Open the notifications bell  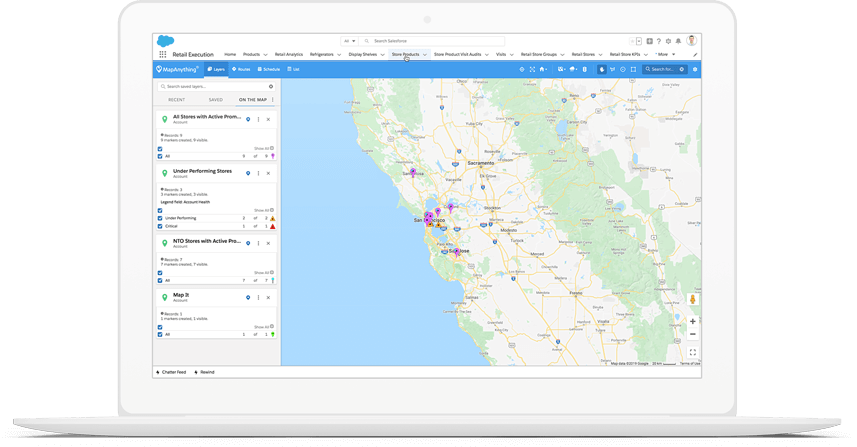(x=678, y=41)
